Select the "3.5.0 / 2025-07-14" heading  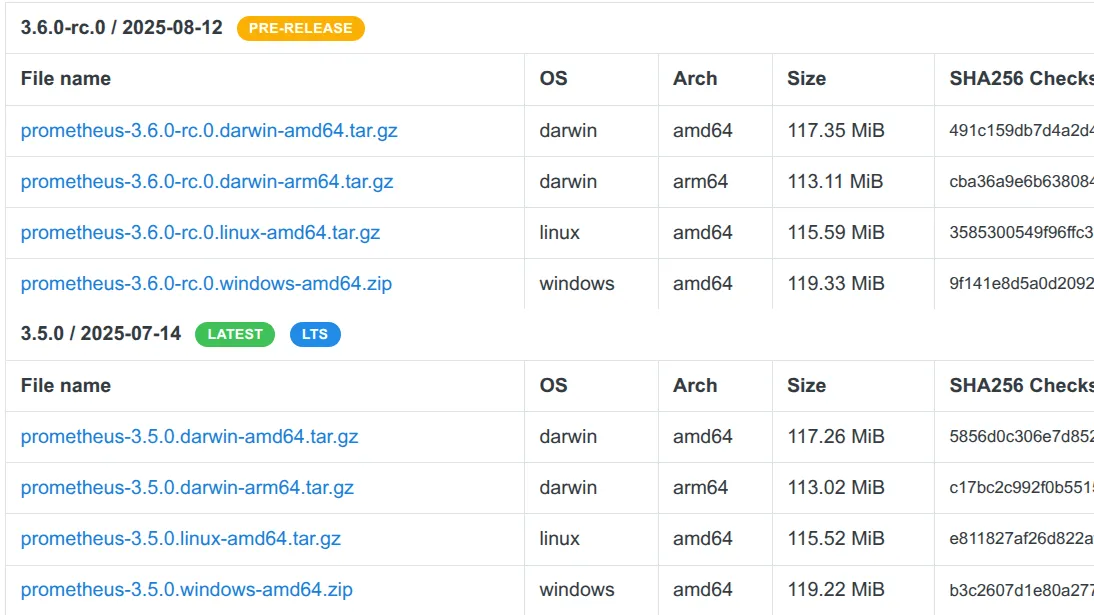pos(100,334)
